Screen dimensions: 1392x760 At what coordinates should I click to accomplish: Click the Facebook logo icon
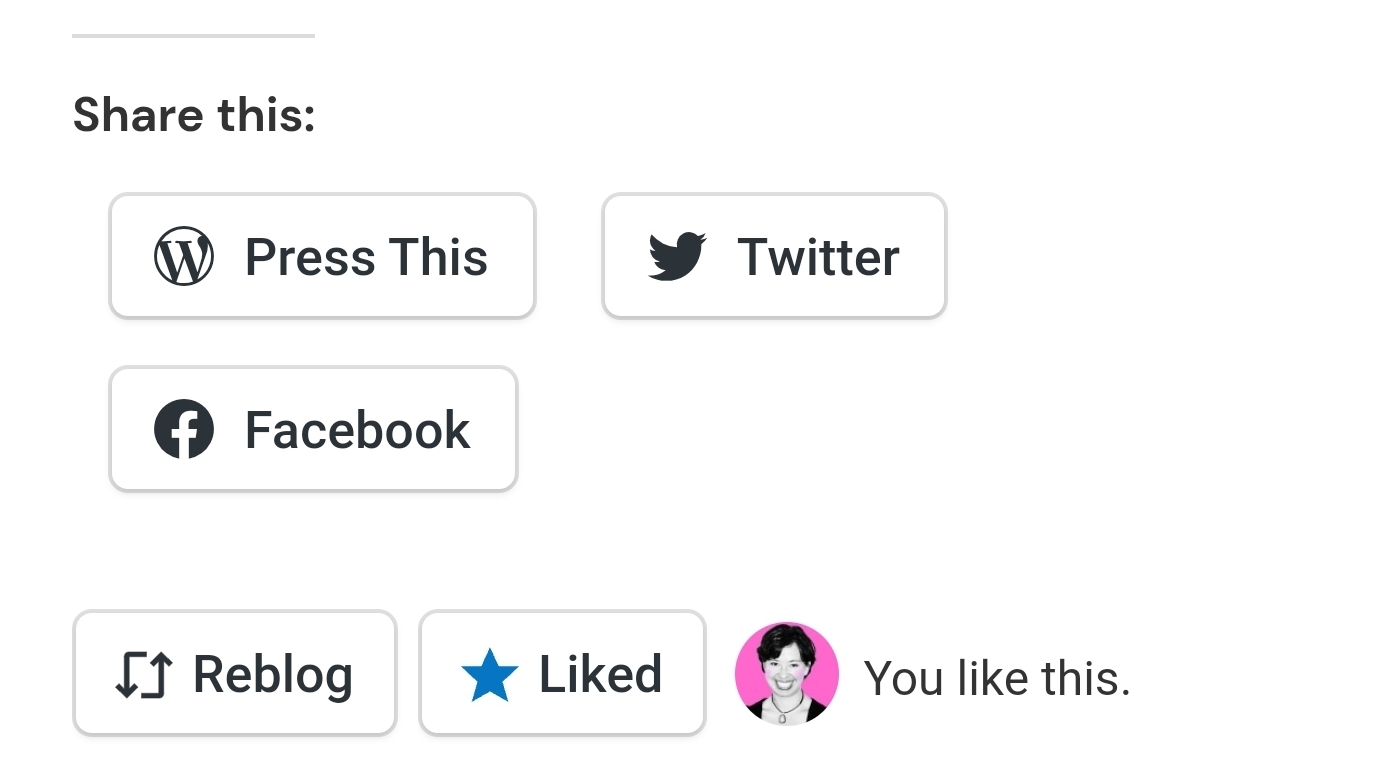click(184, 430)
